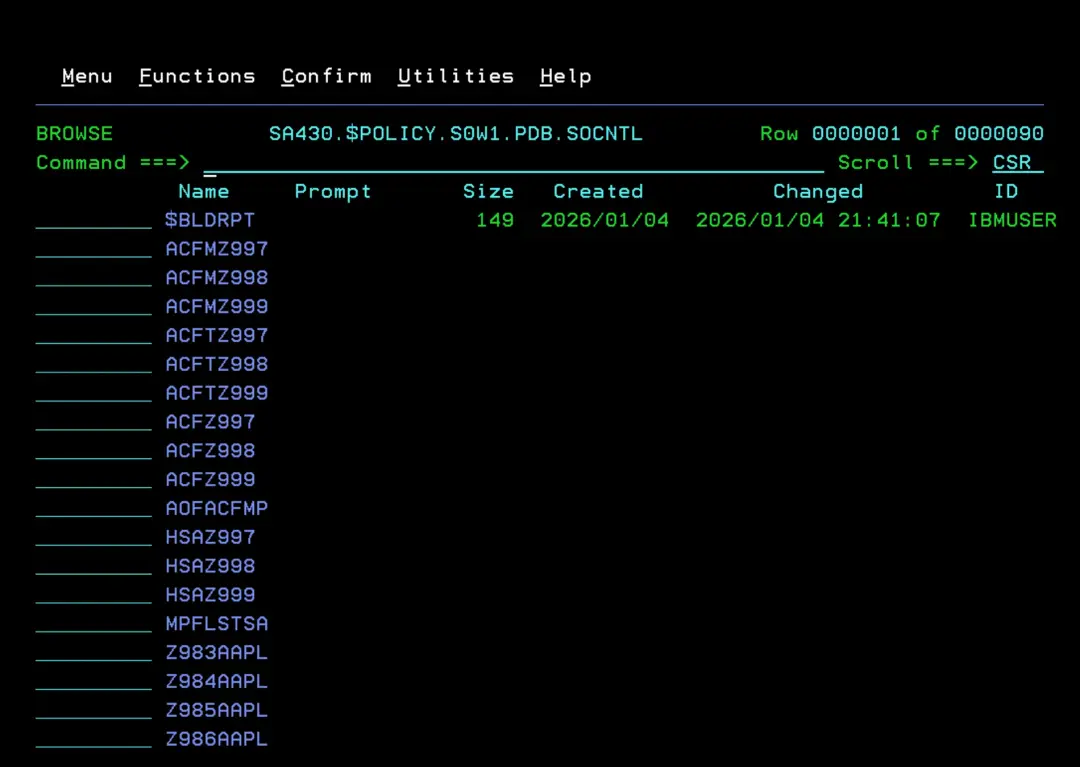Click line command field beside ACFMZ997
This screenshot has height=767, width=1080.
coord(94,249)
